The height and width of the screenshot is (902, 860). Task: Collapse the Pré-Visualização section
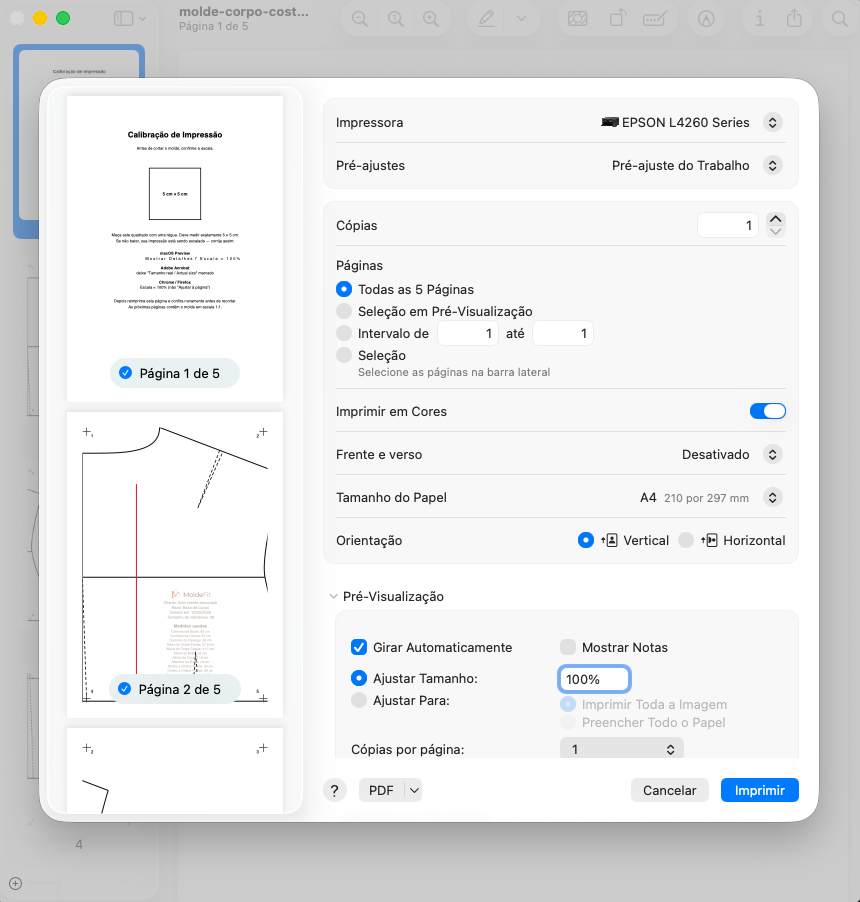tap(334, 597)
